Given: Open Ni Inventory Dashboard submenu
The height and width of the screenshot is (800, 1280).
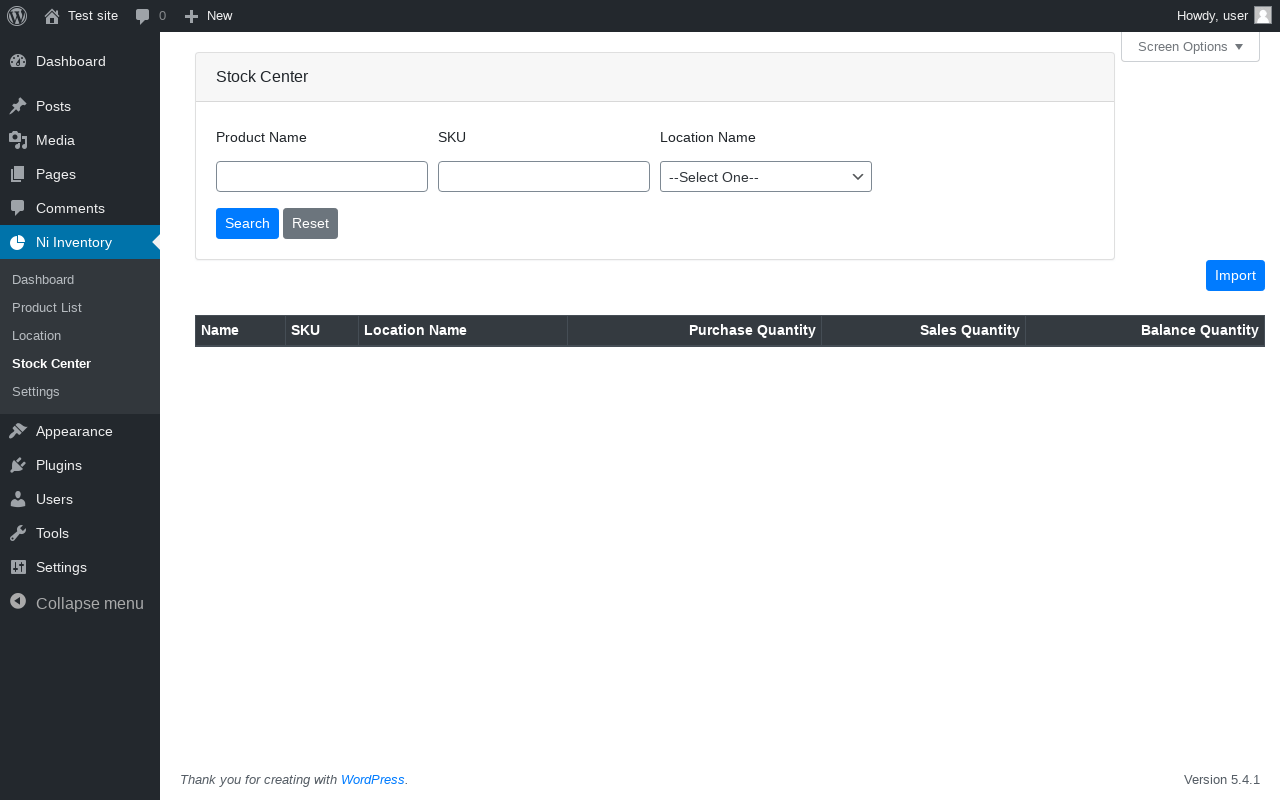Looking at the screenshot, I should 80,280.
